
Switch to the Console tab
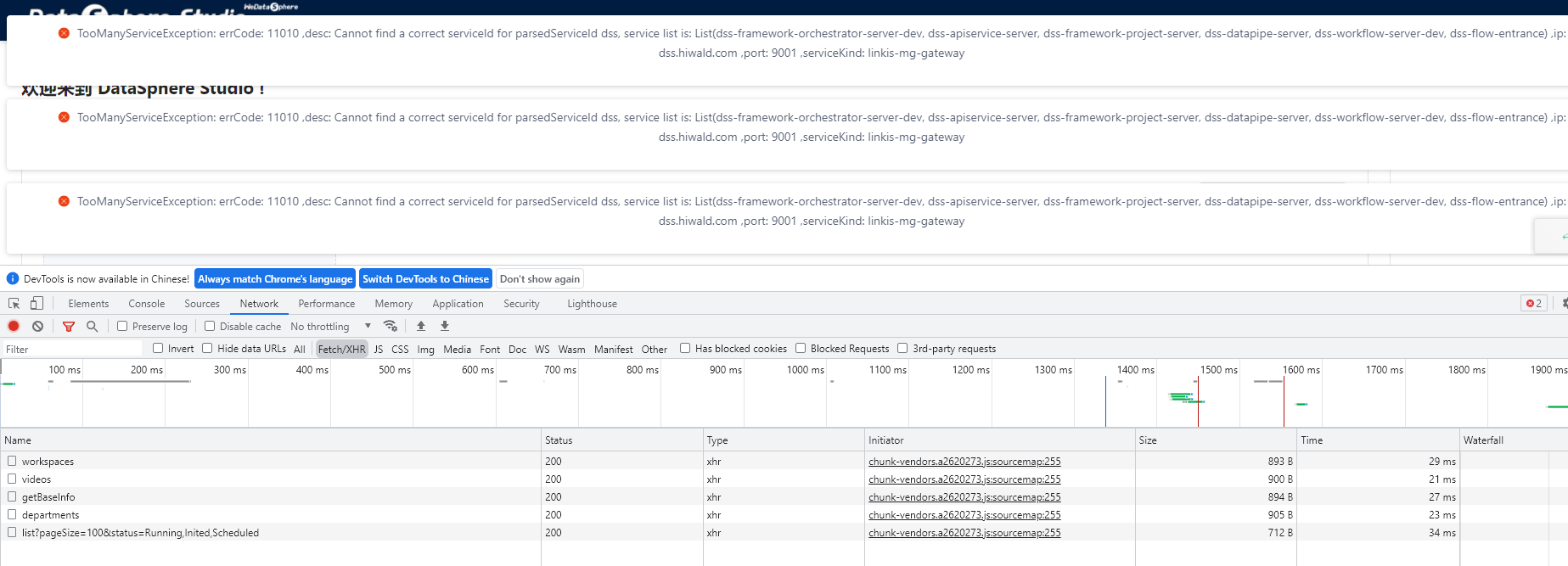(x=147, y=303)
